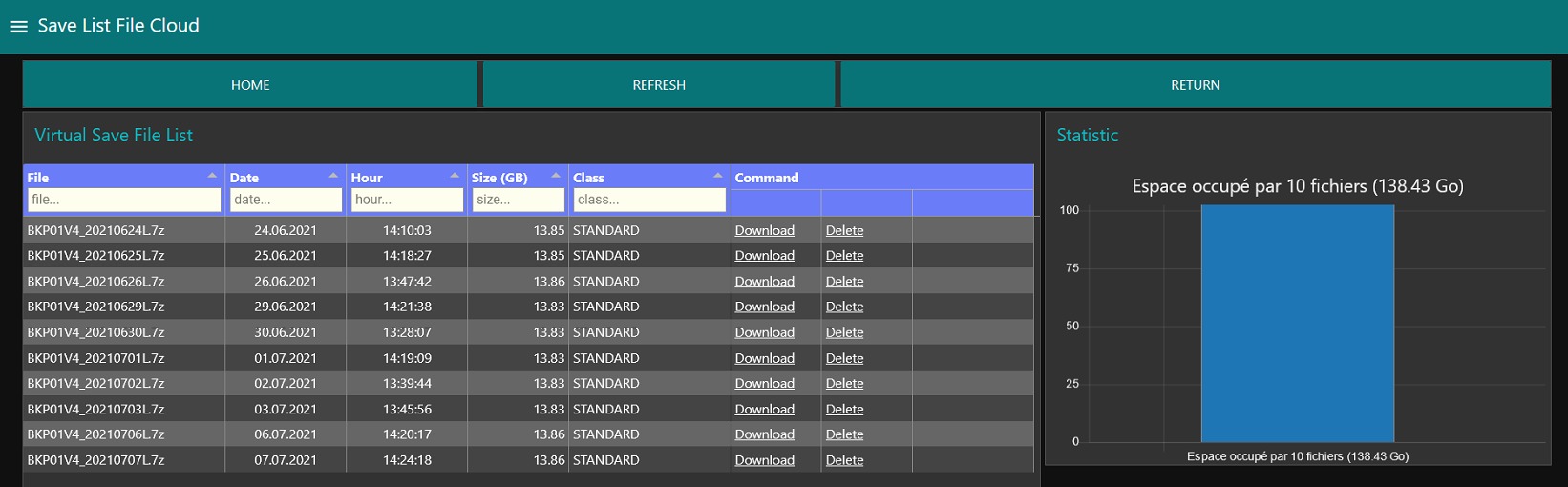Sort by Date column arrow
This screenshot has width=1568, height=487.
[333, 176]
